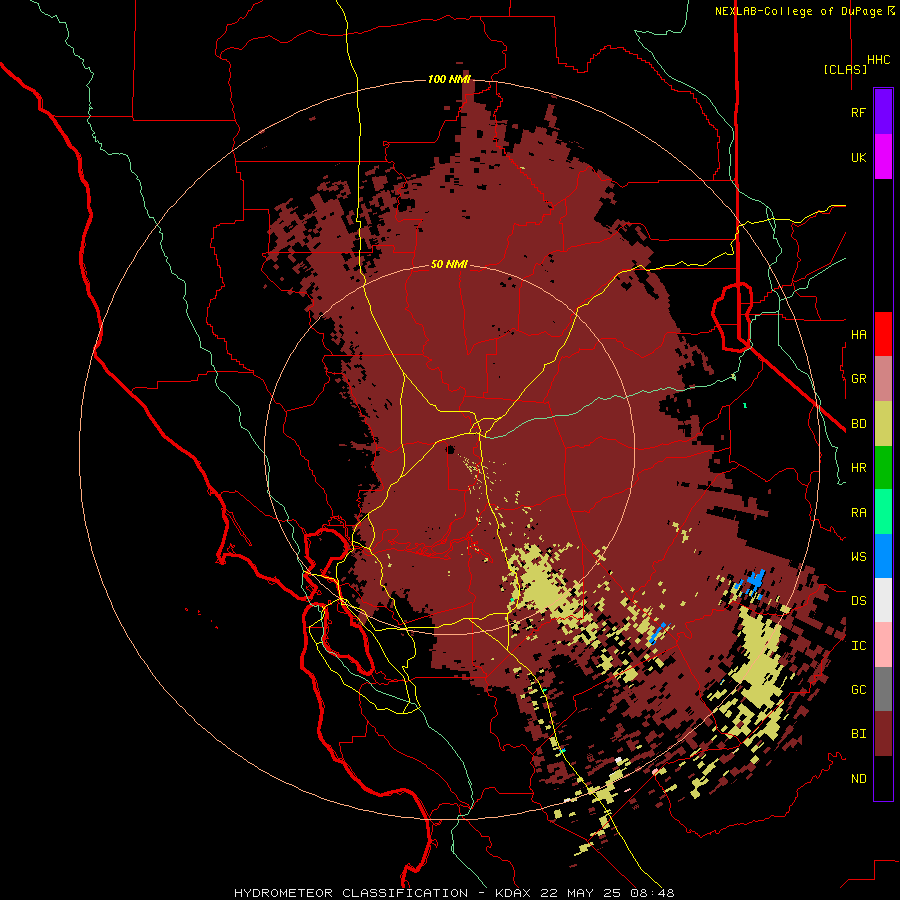Click the UK magenta legend swatch

(x=883, y=157)
